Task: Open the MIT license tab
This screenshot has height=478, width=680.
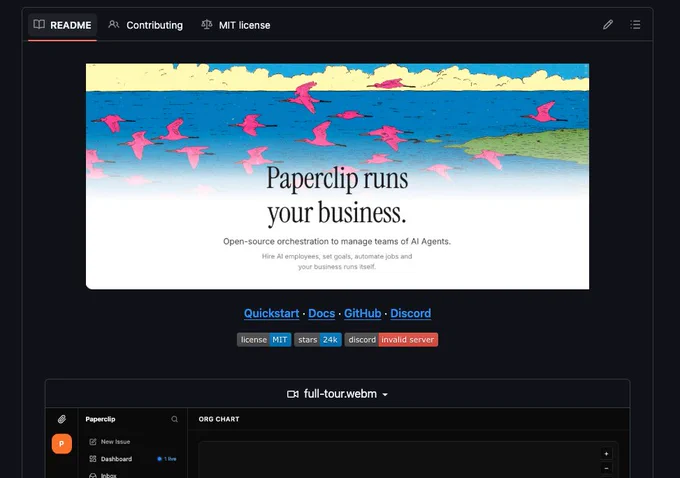Action: click(236, 25)
